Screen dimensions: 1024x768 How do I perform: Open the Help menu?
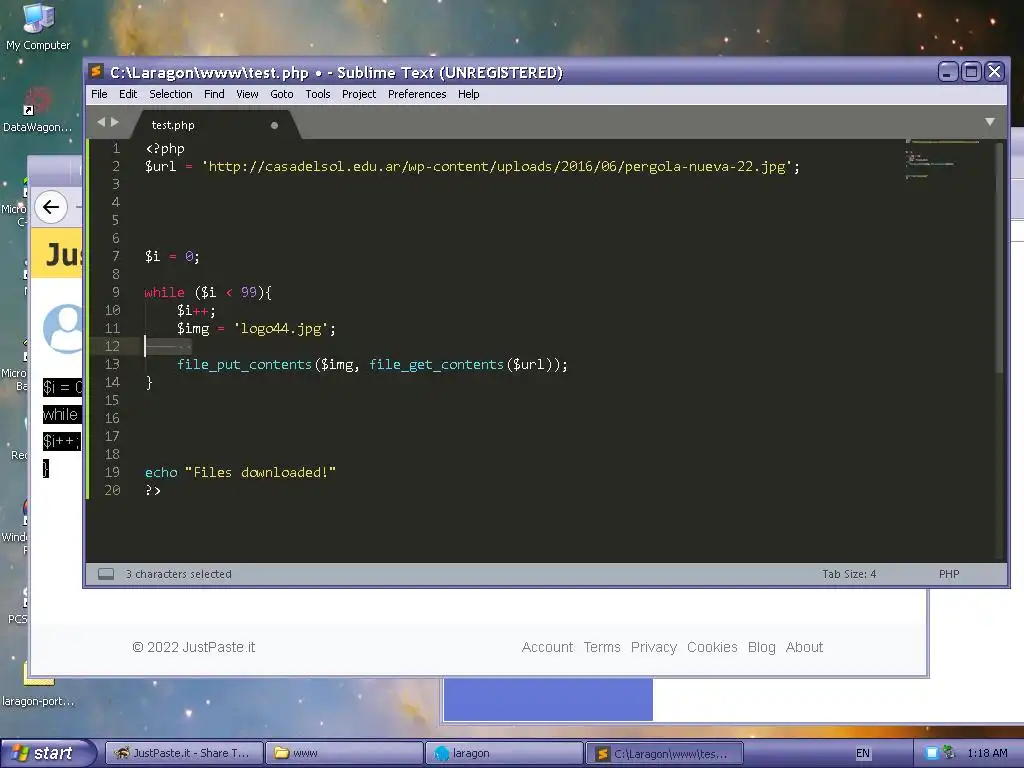tap(468, 94)
